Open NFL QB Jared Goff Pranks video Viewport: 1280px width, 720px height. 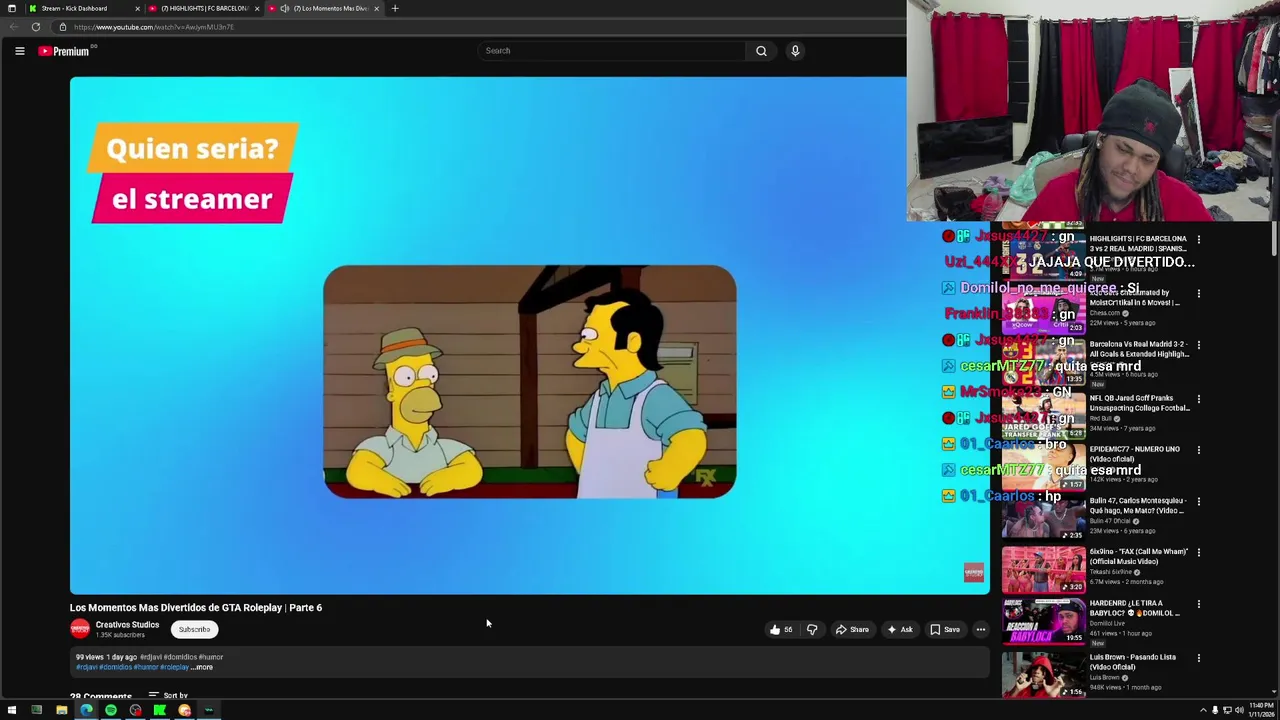[x=1139, y=403]
